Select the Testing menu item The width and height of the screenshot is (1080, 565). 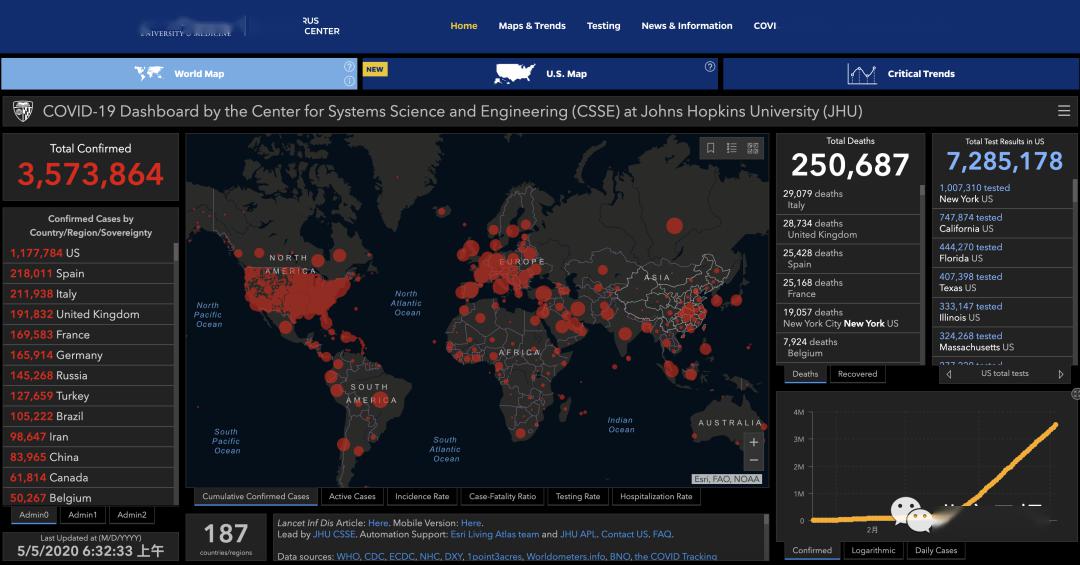603,26
